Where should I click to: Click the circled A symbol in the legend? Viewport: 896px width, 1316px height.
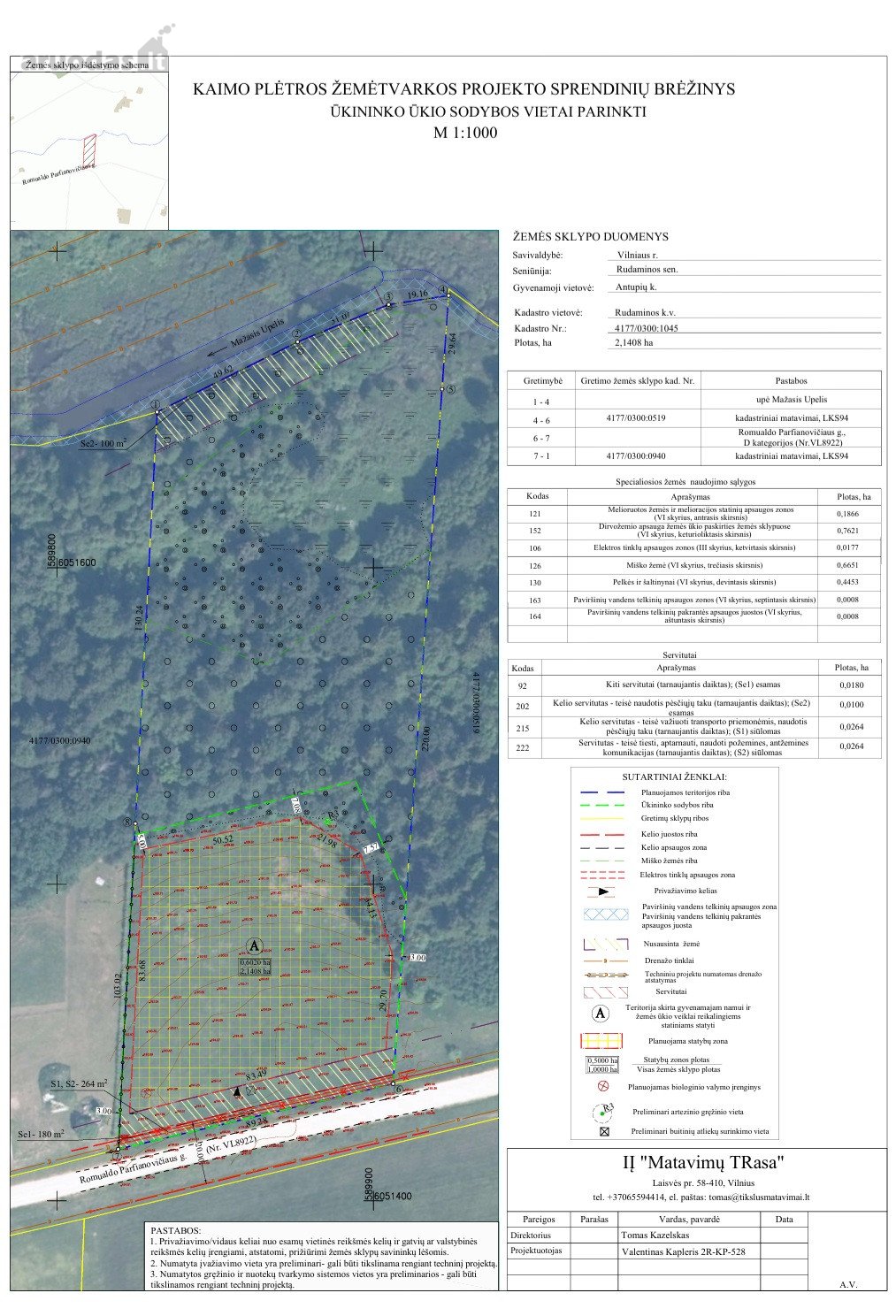[601, 1014]
